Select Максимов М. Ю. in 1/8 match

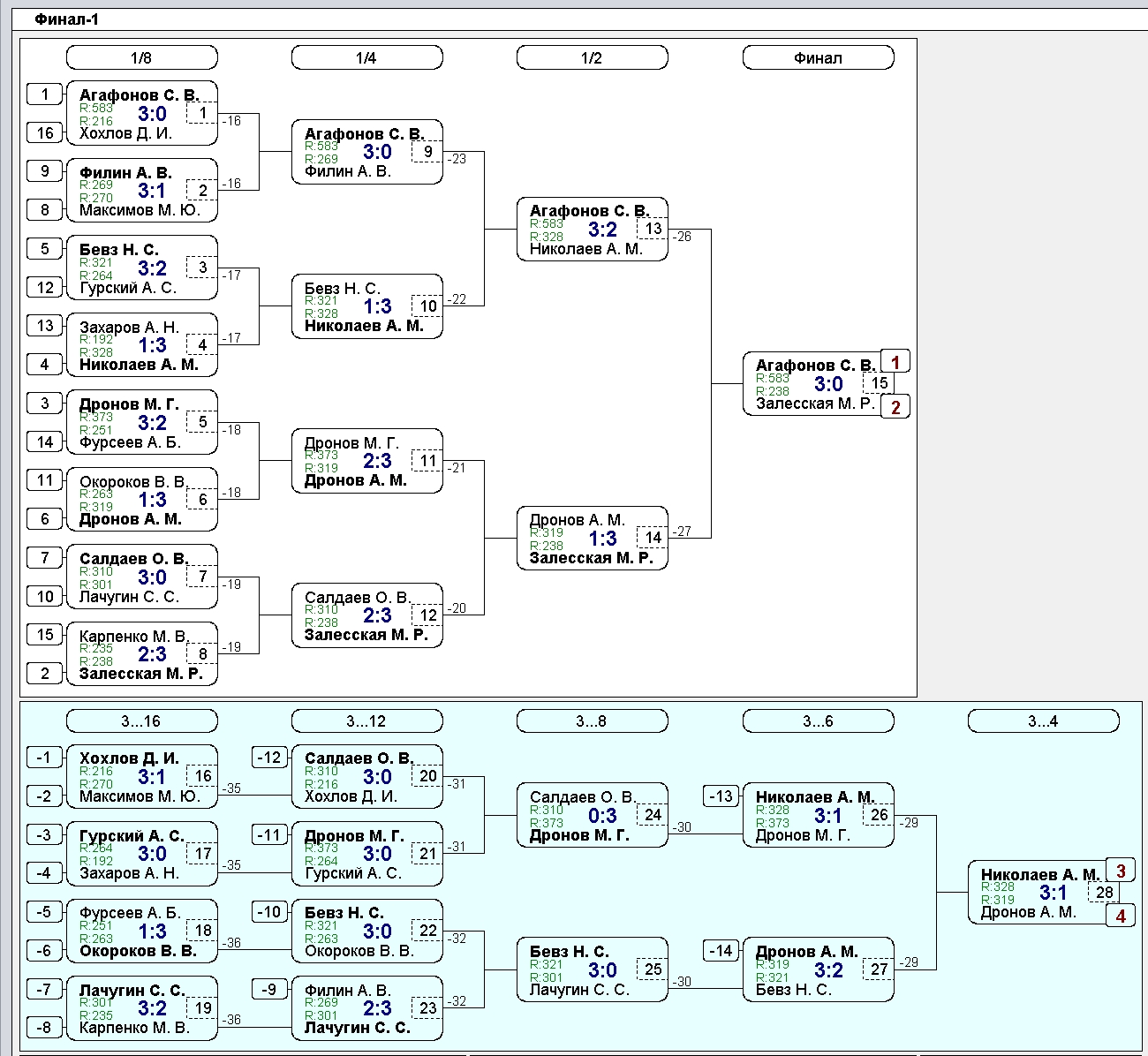[x=140, y=210]
